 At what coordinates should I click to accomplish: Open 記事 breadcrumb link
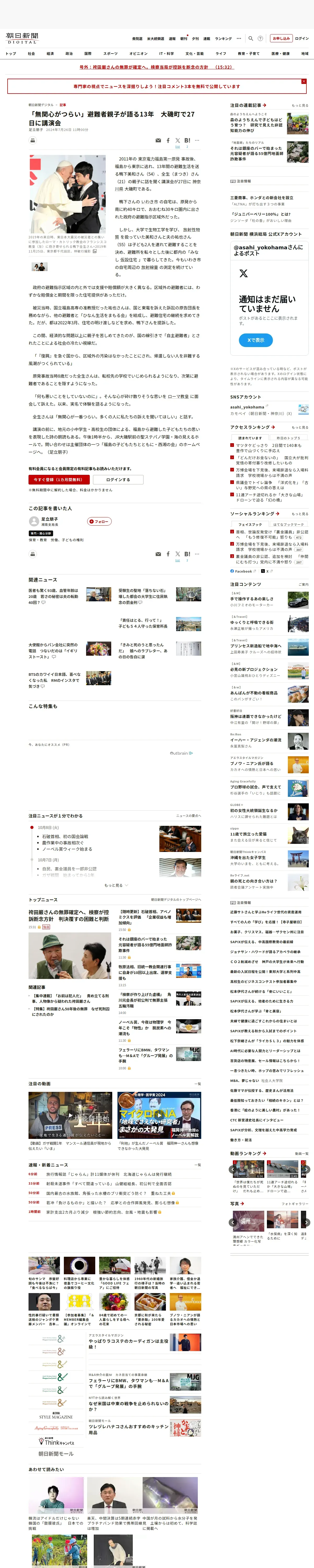63,105
